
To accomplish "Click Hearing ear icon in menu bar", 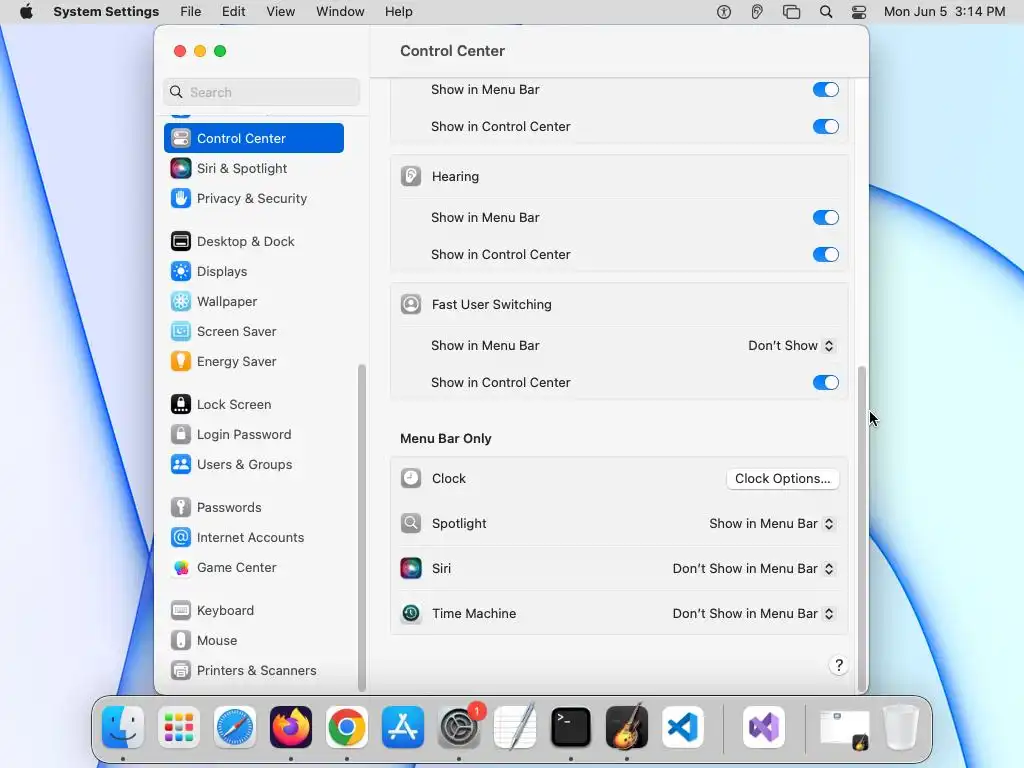I will coord(757,12).
